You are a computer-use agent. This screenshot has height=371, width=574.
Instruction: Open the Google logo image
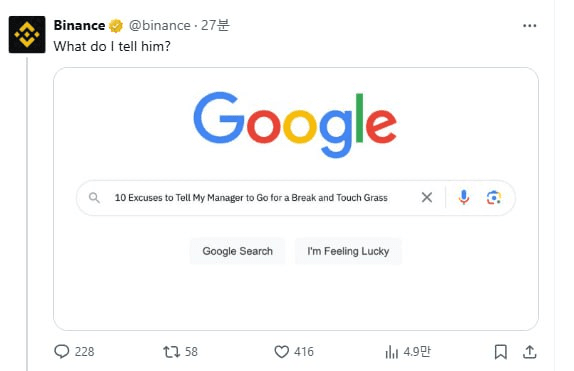tap(295, 125)
